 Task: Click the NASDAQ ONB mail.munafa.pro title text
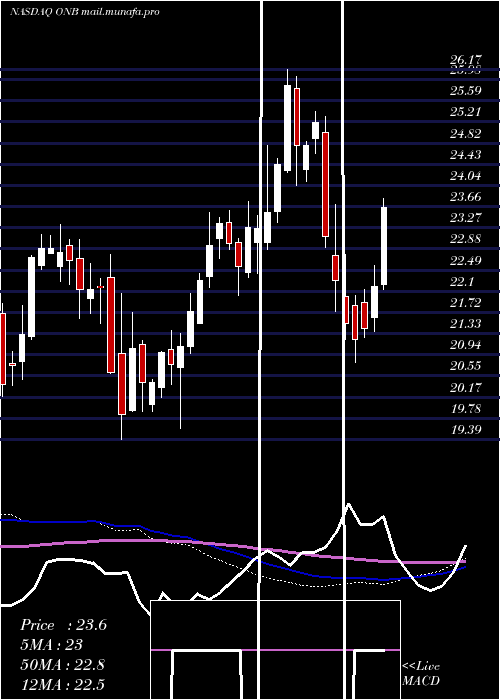pos(84,12)
